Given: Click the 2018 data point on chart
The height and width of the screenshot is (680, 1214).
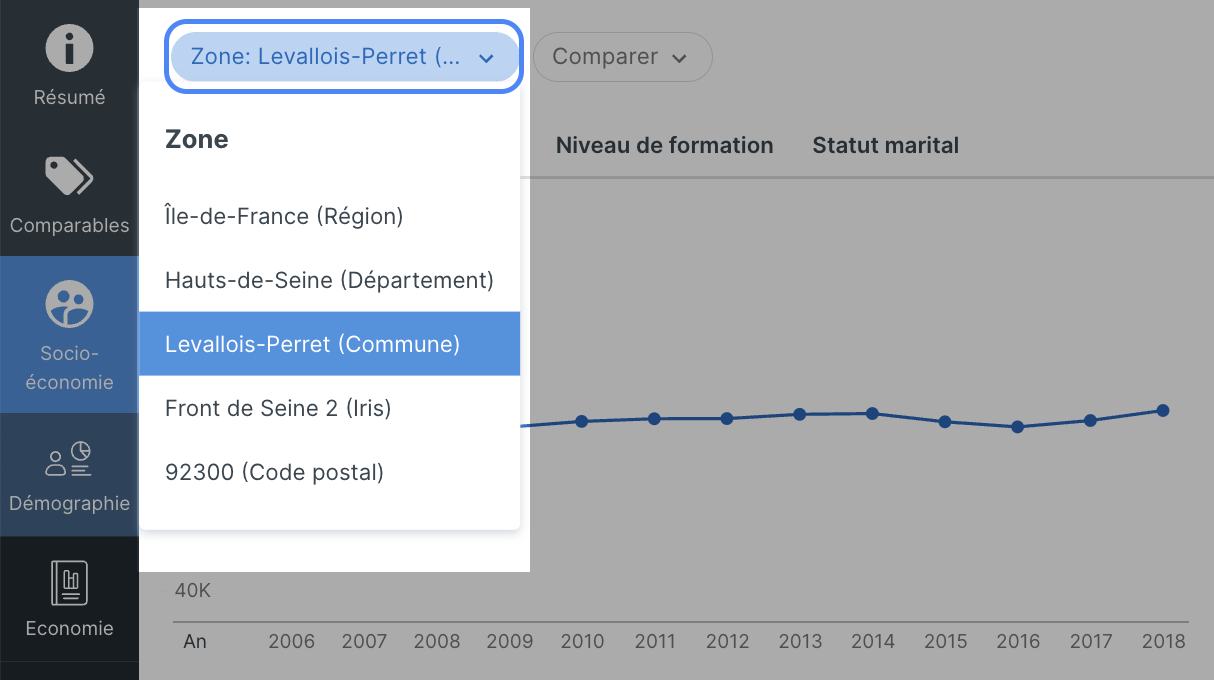Looking at the screenshot, I should (1163, 410).
